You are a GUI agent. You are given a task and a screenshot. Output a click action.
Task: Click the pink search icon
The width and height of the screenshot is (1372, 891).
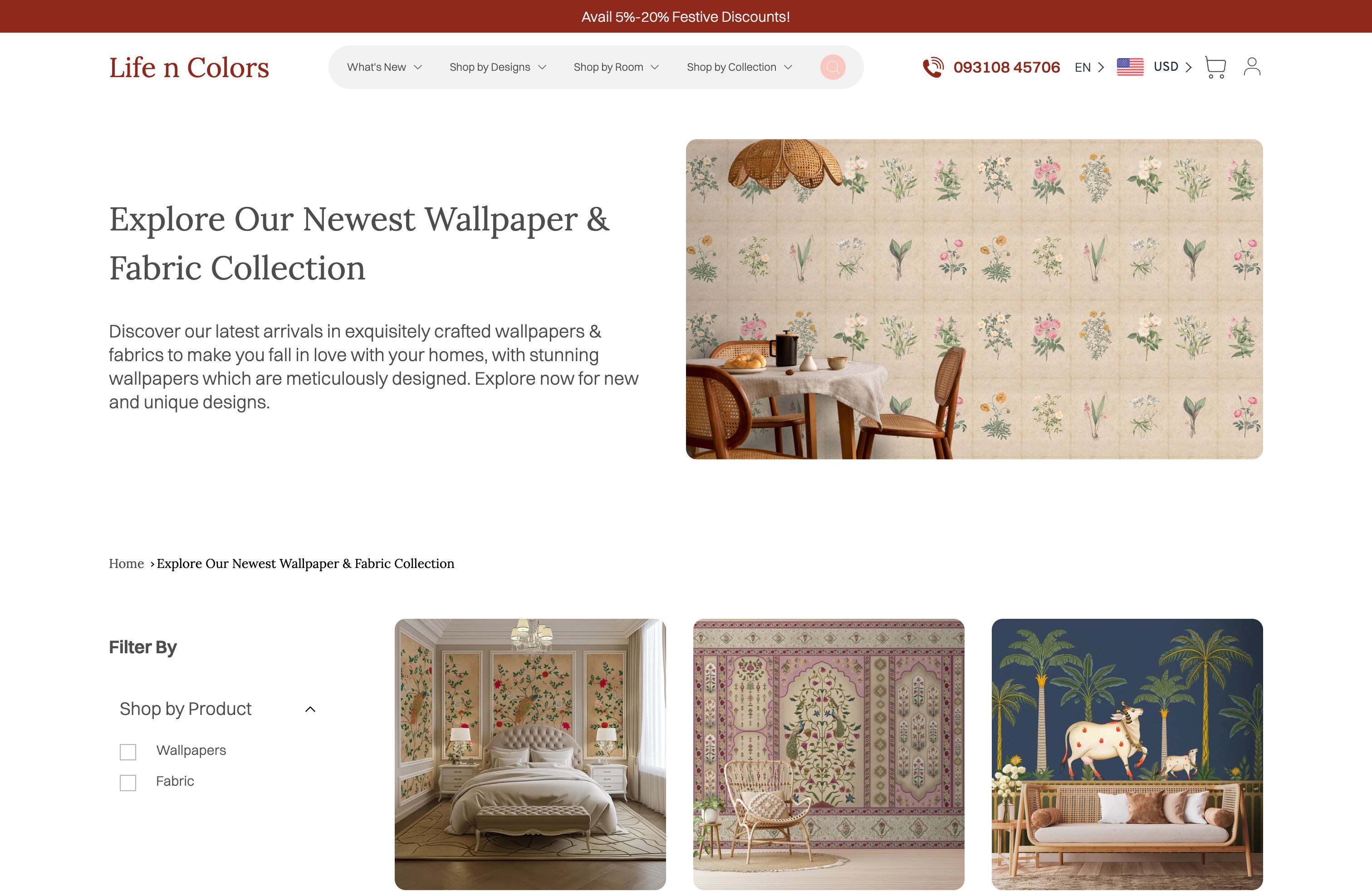[x=833, y=68]
